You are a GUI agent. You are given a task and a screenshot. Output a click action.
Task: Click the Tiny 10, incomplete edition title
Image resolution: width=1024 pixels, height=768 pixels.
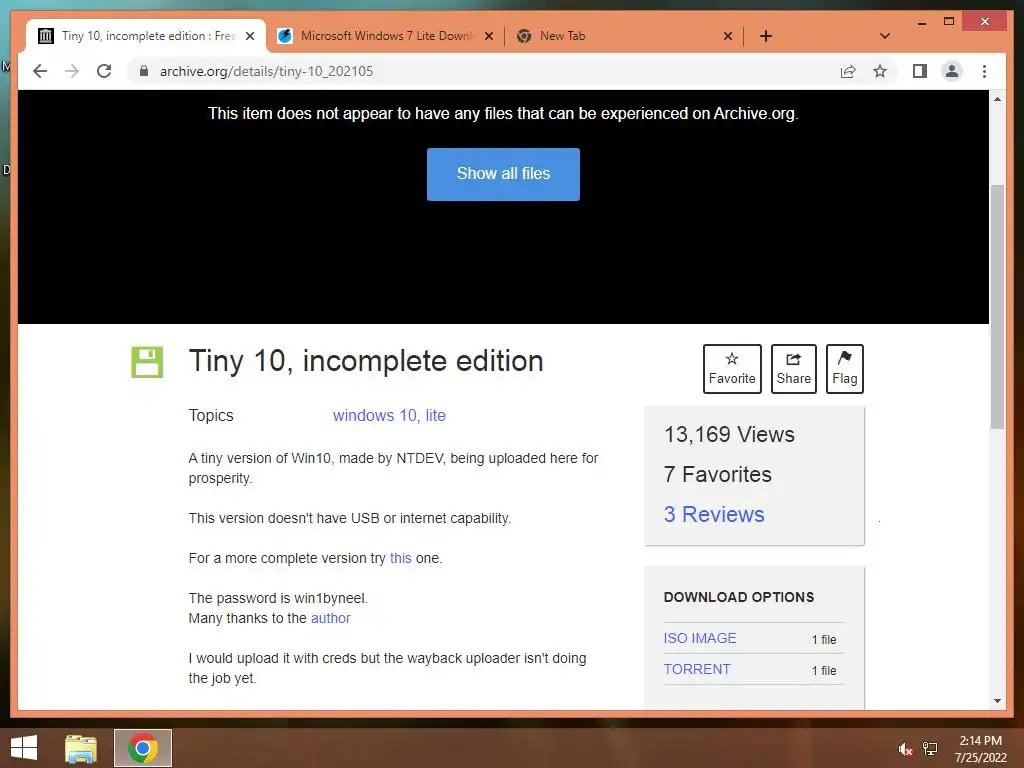tap(366, 361)
